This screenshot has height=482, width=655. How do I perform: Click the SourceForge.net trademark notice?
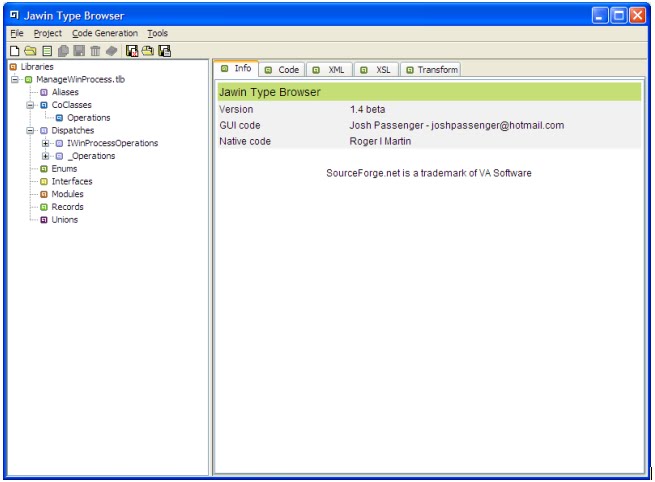click(429, 173)
